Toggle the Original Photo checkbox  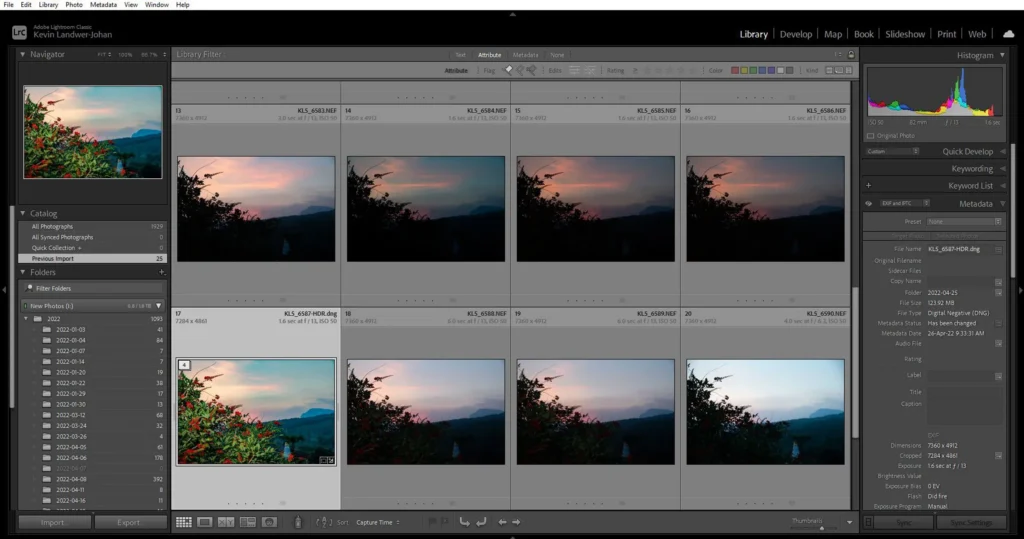pyautogui.click(x=870, y=135)
